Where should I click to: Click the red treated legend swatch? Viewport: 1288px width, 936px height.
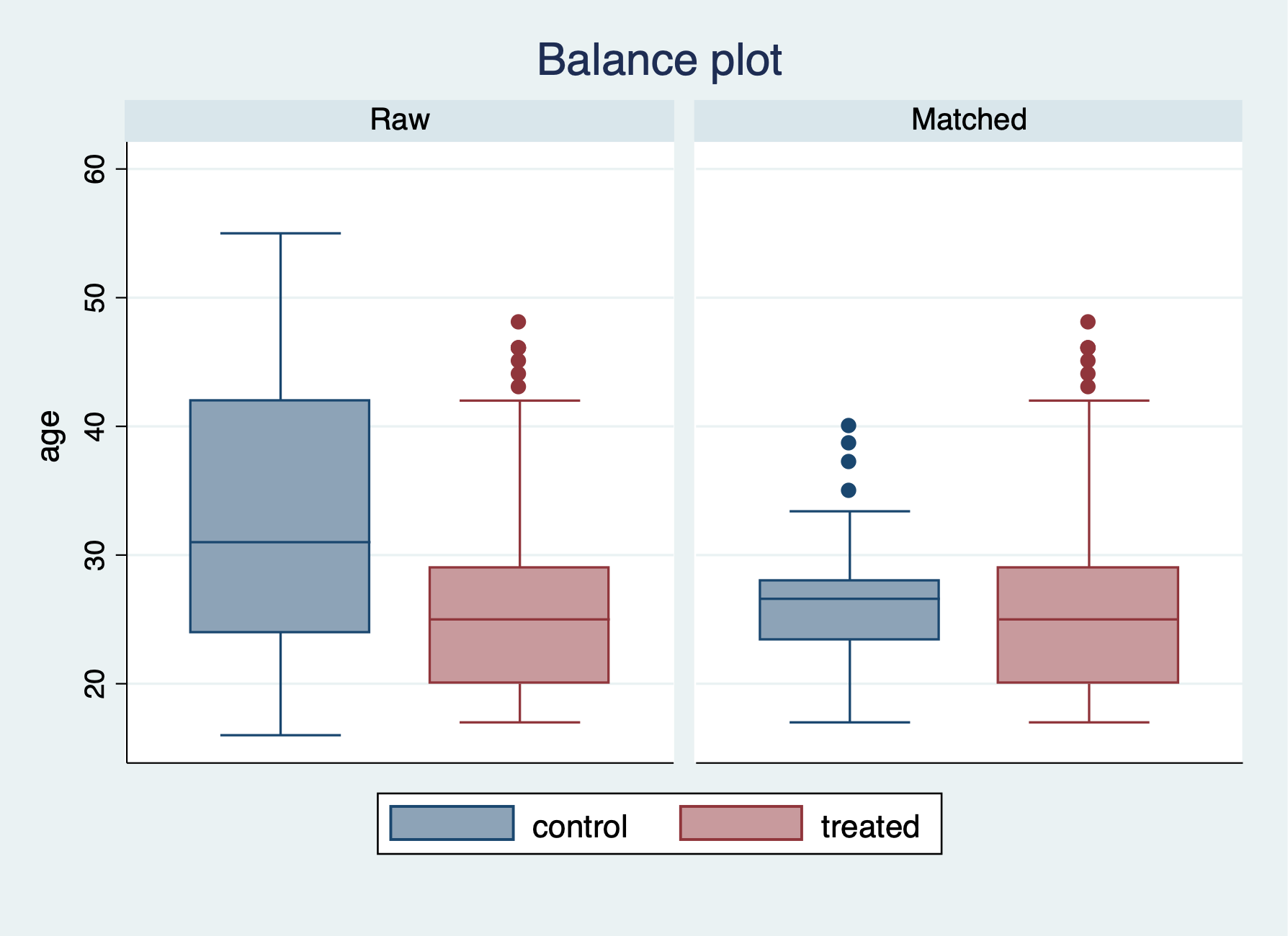tap(741, 823)
